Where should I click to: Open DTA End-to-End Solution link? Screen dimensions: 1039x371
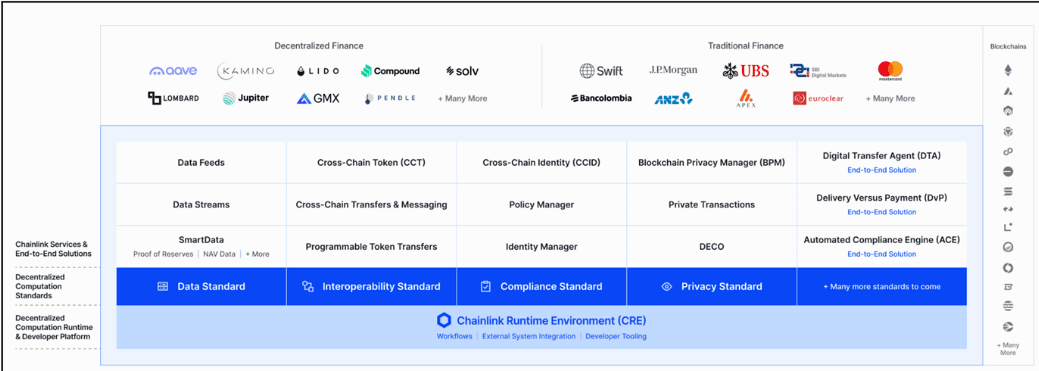click(x=881, y=170)
